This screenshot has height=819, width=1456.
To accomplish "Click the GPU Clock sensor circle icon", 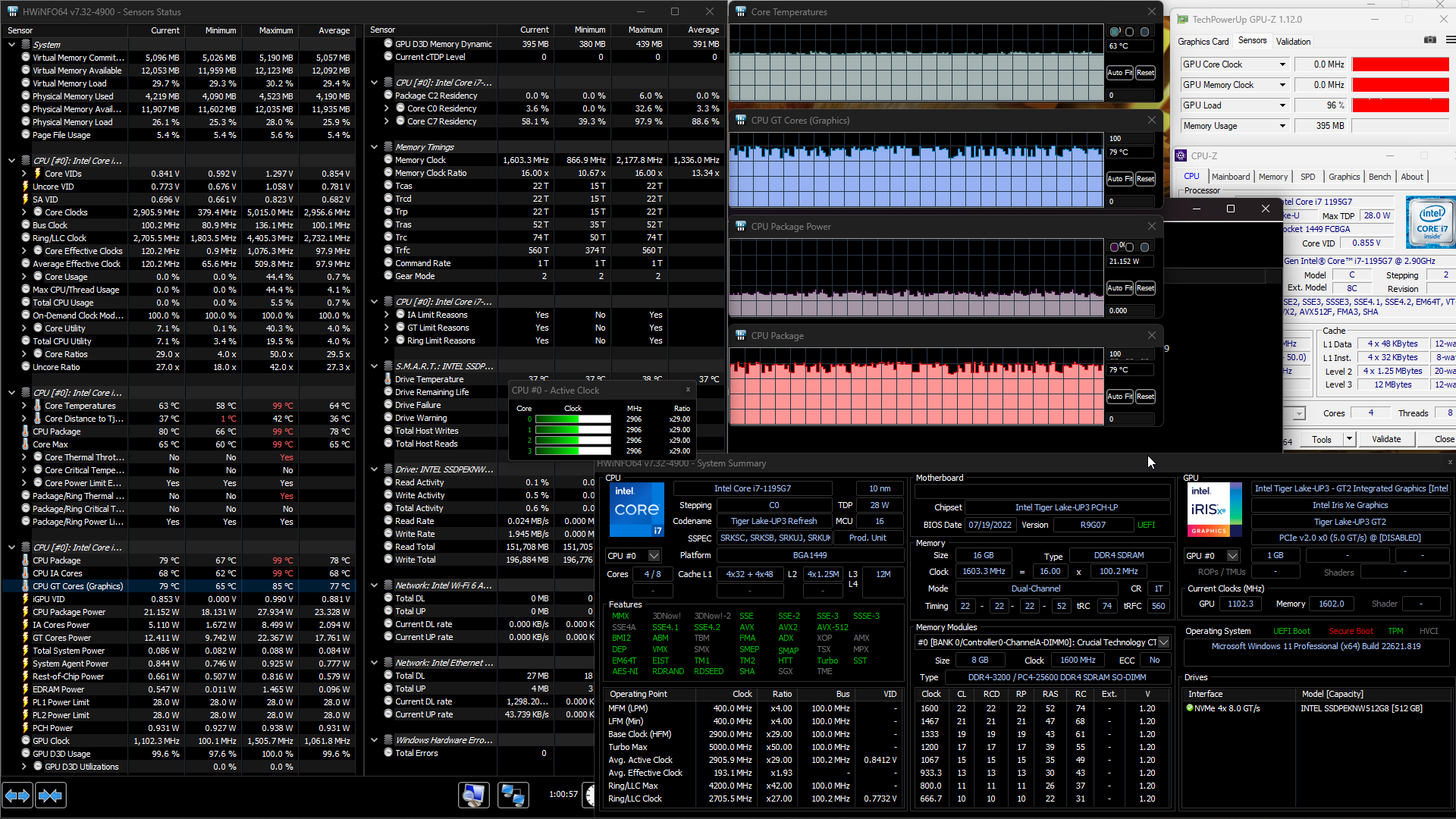I will pos(26,741).
